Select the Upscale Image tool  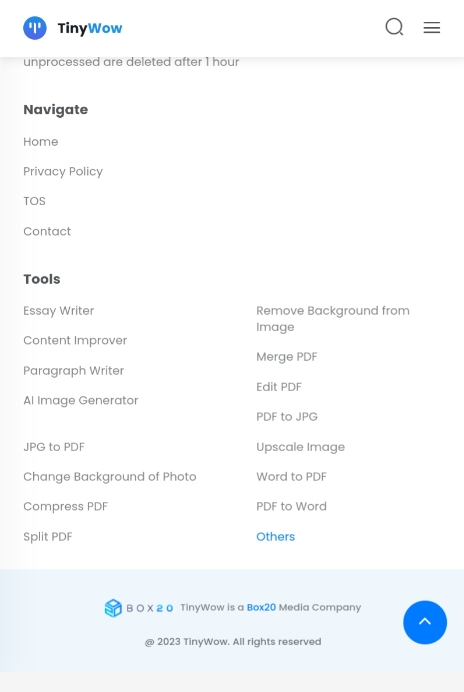point(301,447)
